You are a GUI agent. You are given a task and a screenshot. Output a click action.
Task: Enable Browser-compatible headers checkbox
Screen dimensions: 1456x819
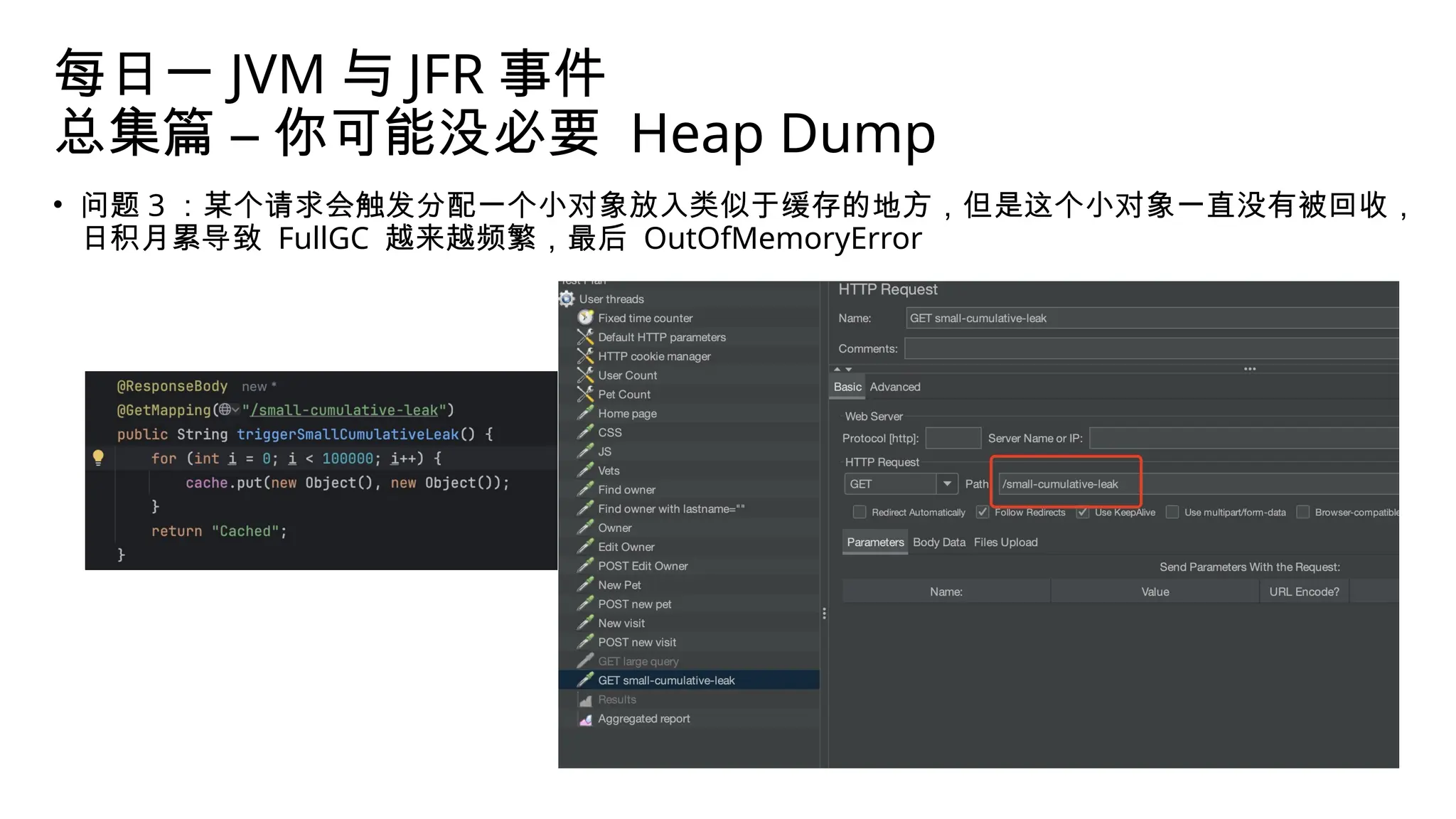click(x=1303, y=512)
